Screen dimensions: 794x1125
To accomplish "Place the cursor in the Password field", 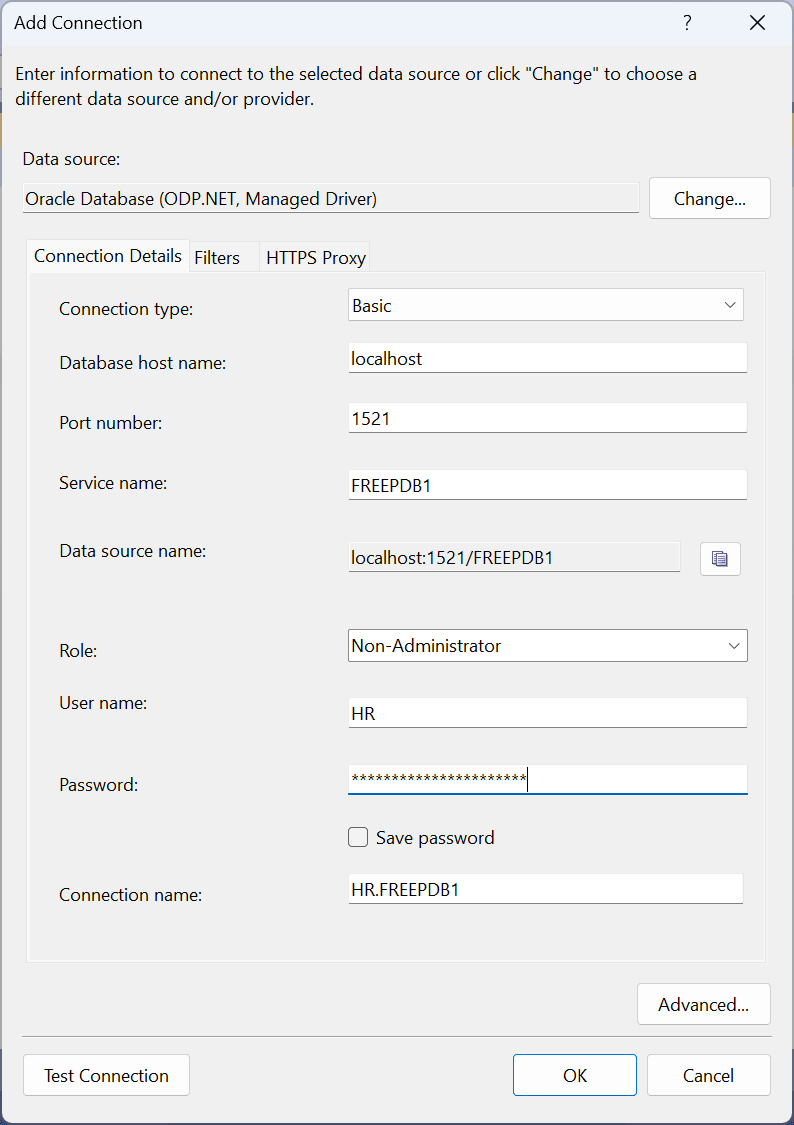I will click(x=547, y=779).
